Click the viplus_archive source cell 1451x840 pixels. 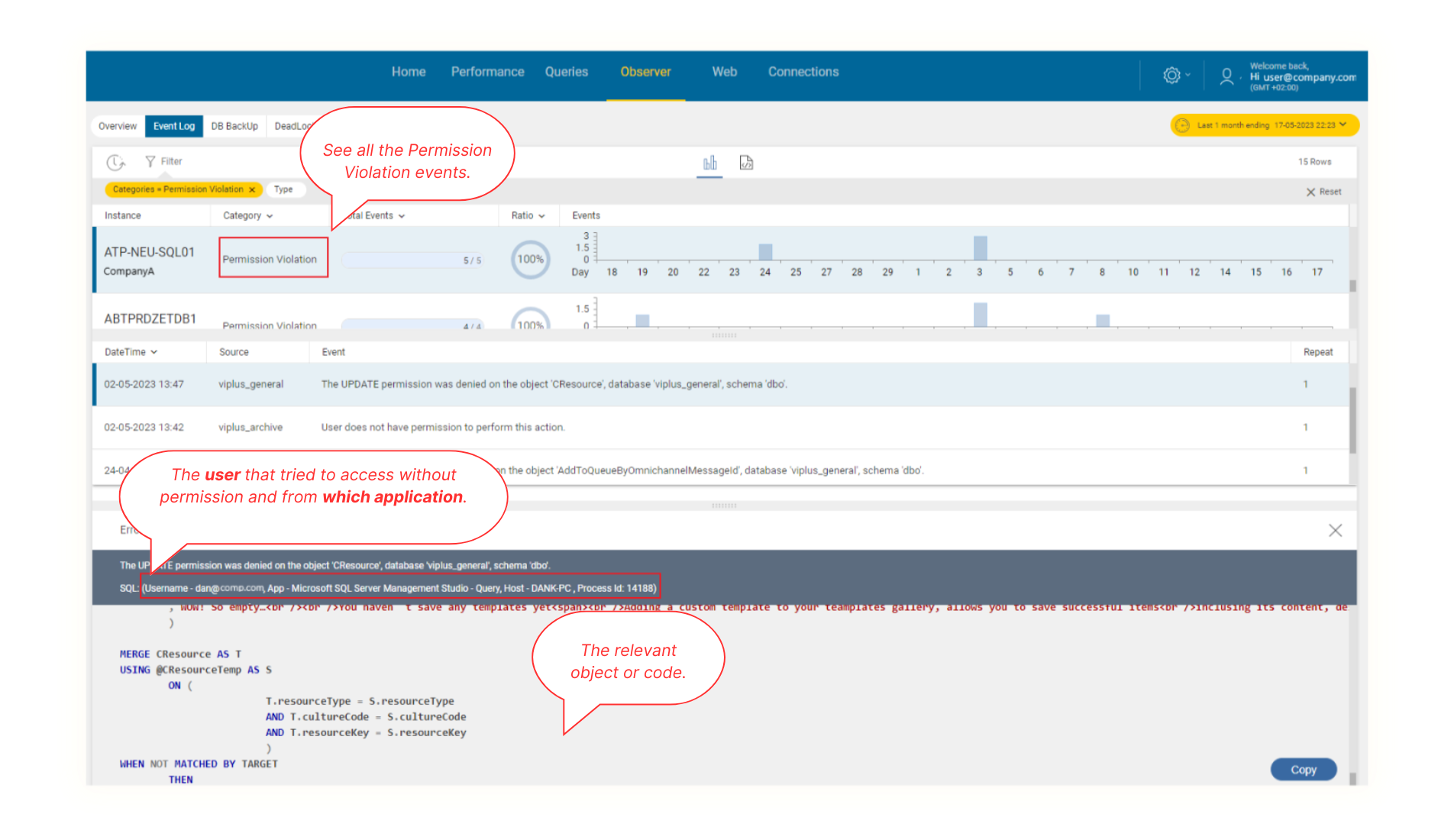(250, 428)
